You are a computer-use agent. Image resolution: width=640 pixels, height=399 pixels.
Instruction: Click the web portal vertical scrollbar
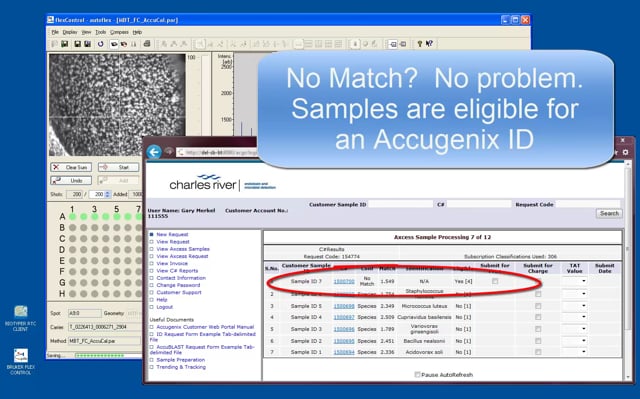pos(629,271)
